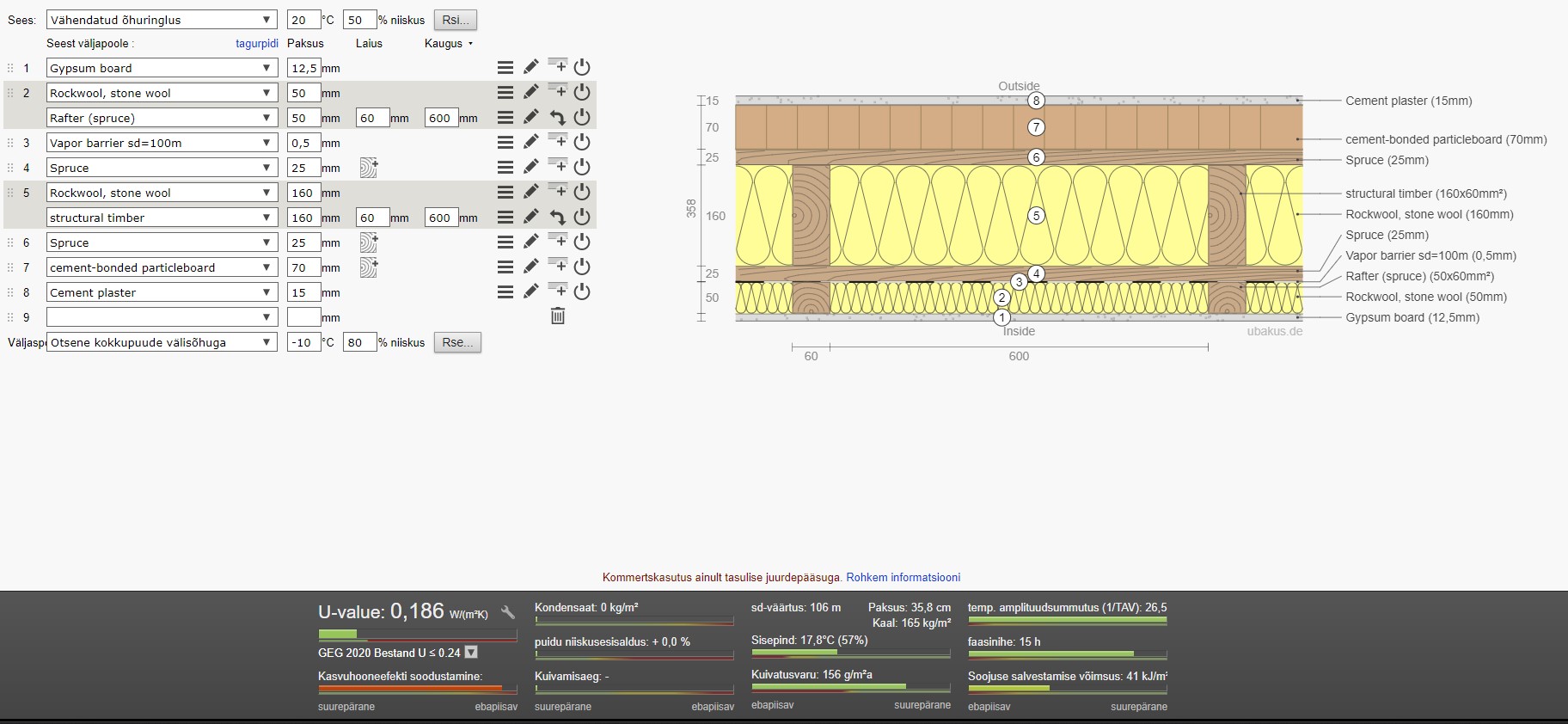Click the wood-grain add icon on layer 4 Spruce
Viewport: 1568px width, 724px height.
tap(368, 168)
